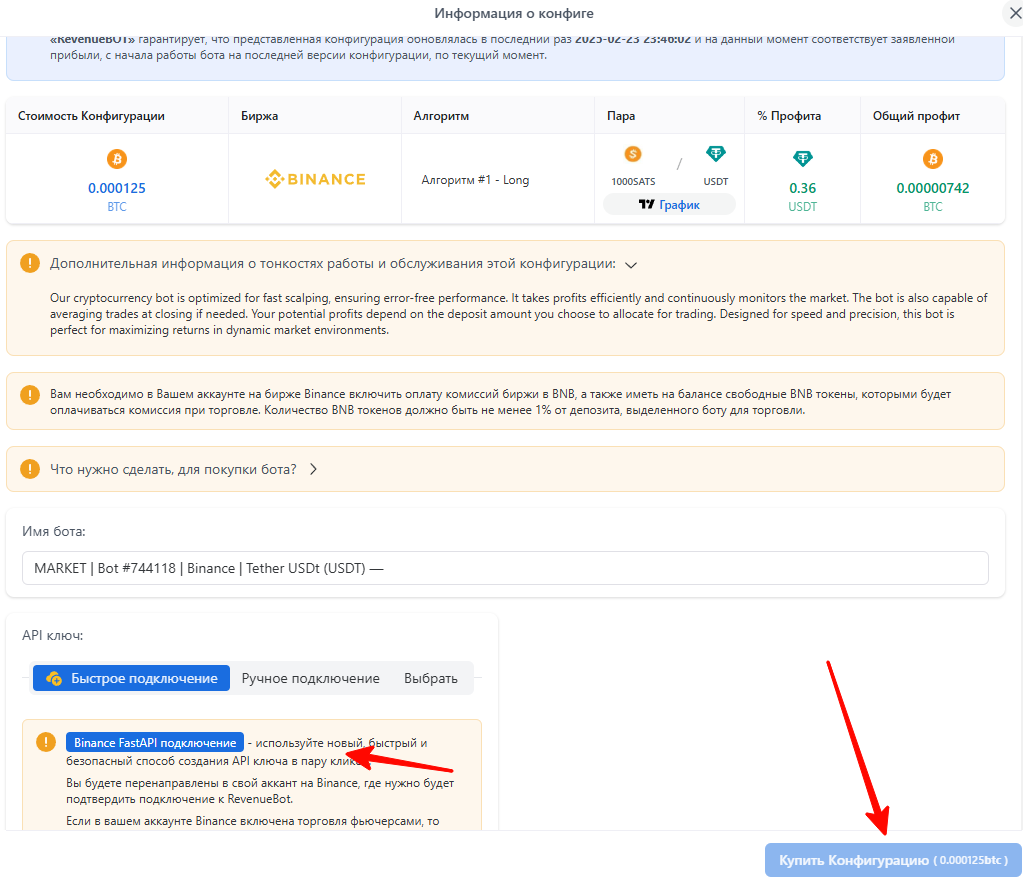Click the Binance exchange logo
1023x880 pixels.
(x=315, y=179)
